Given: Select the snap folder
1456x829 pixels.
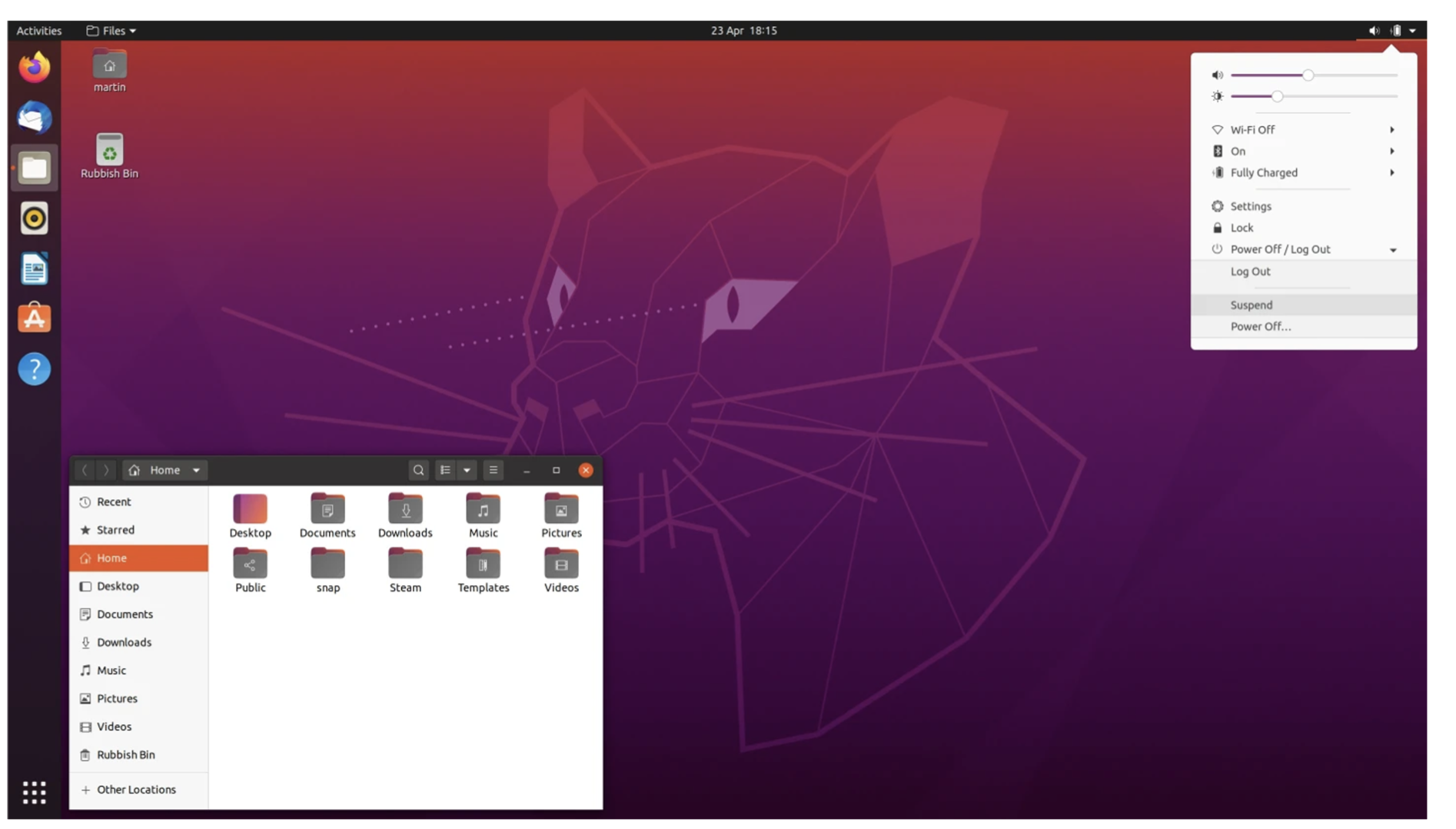Looking at the screenshot, I should click(327, 571).
